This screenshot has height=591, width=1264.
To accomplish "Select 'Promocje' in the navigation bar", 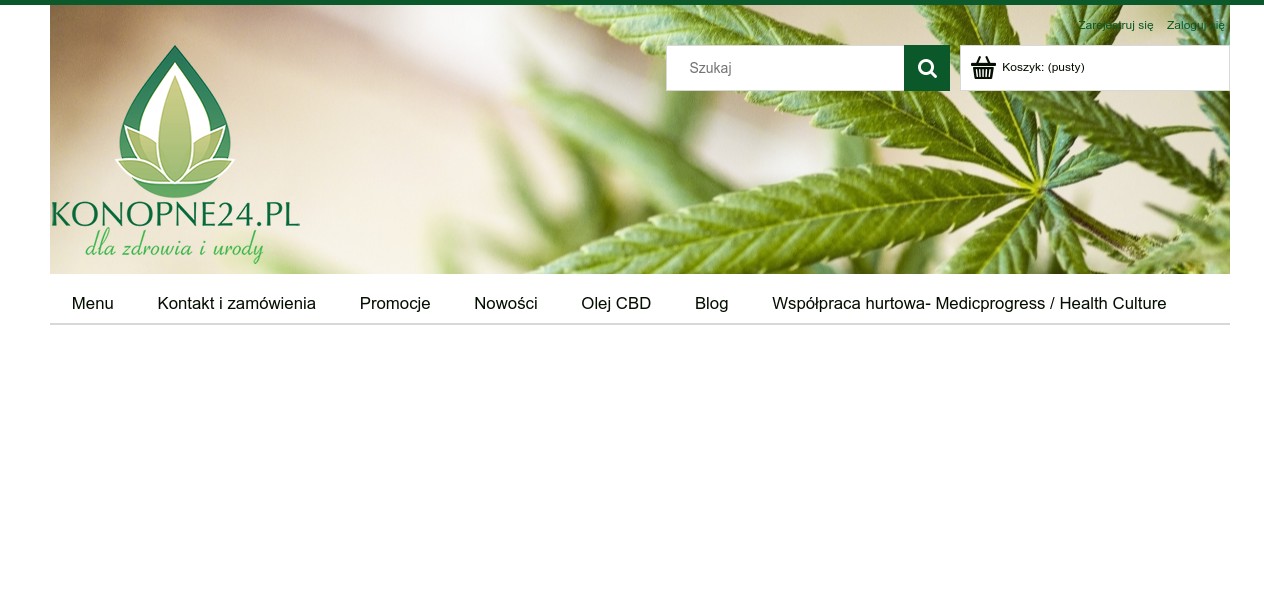I will tap(395, 303).
